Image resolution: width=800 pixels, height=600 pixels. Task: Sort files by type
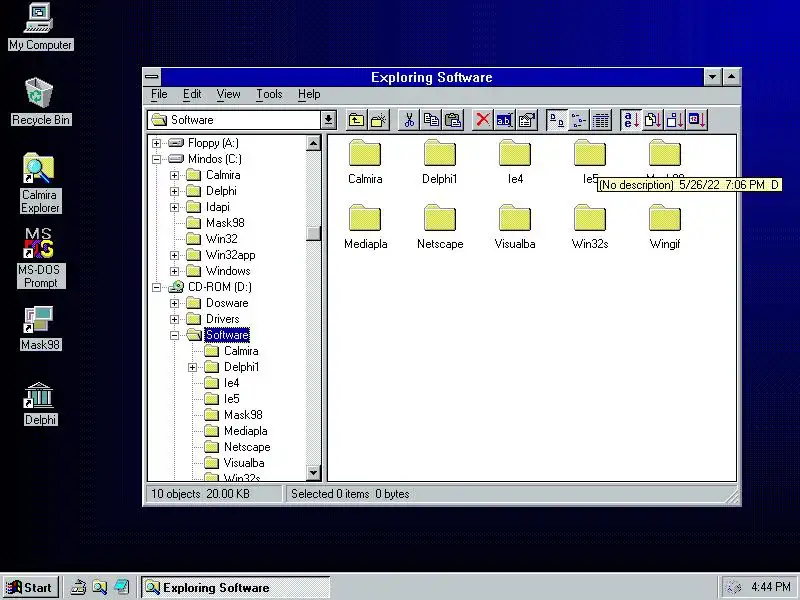(653, 120)
